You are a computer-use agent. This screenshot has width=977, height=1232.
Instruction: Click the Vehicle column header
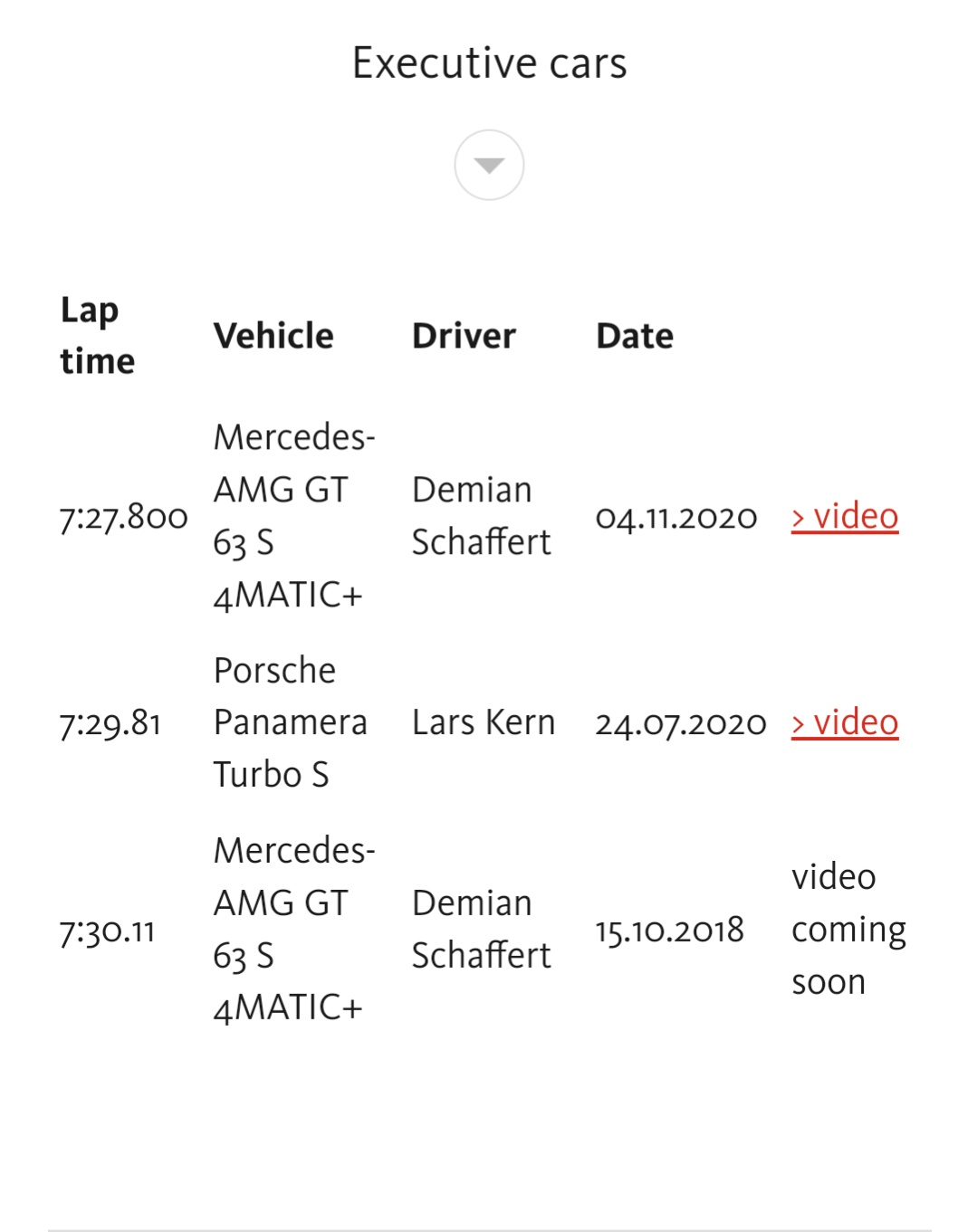pos(273,336)
